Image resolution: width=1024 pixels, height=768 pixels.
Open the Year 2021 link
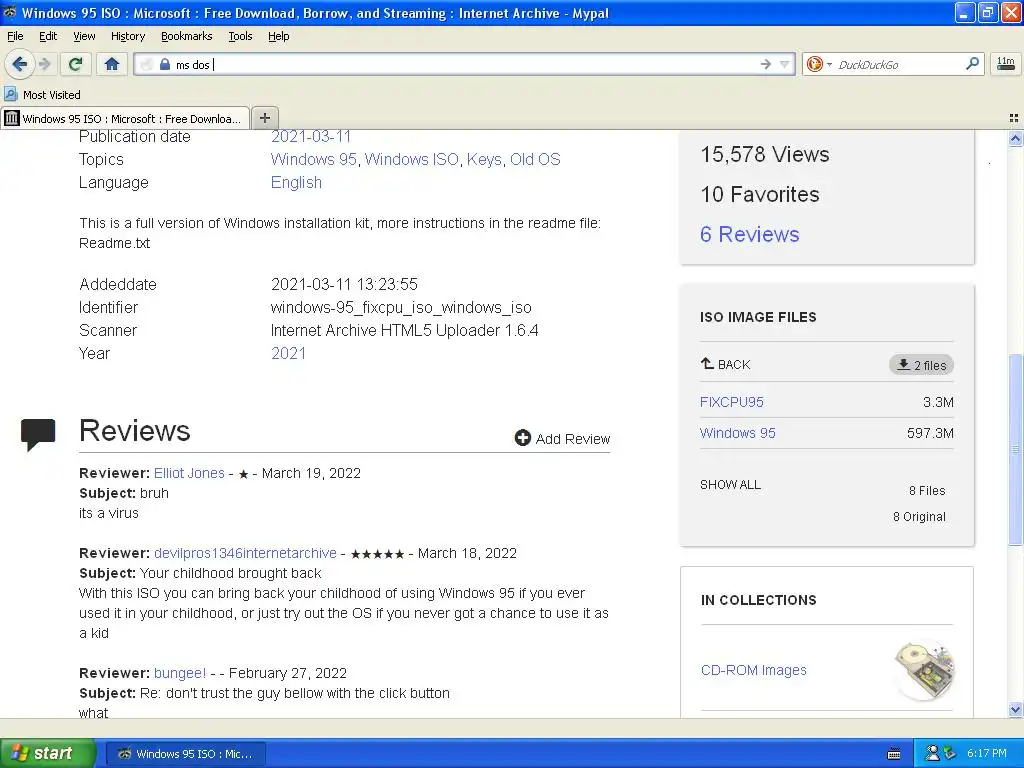click(x=288, y=353)
